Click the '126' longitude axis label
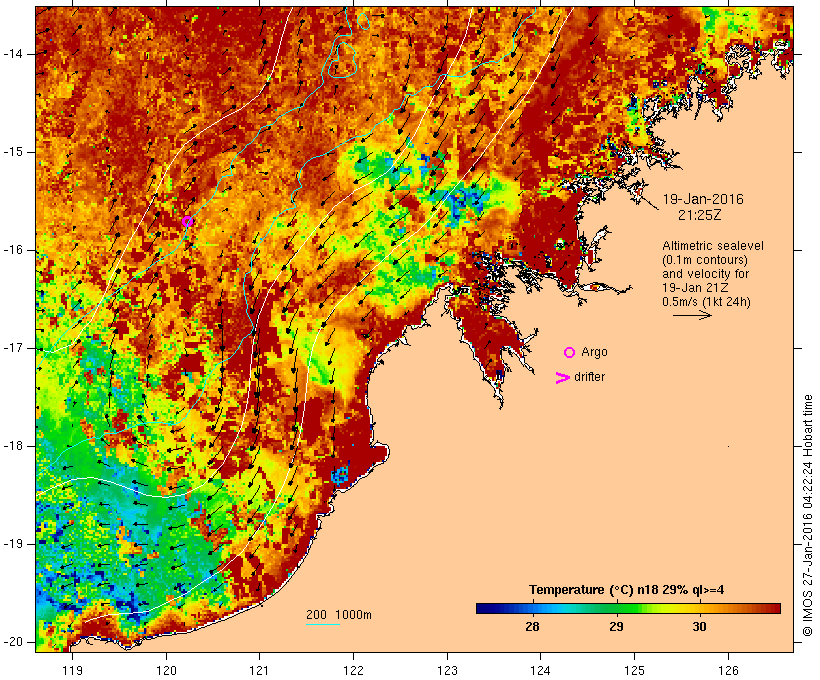820x680 pixels. pos(728,671)
